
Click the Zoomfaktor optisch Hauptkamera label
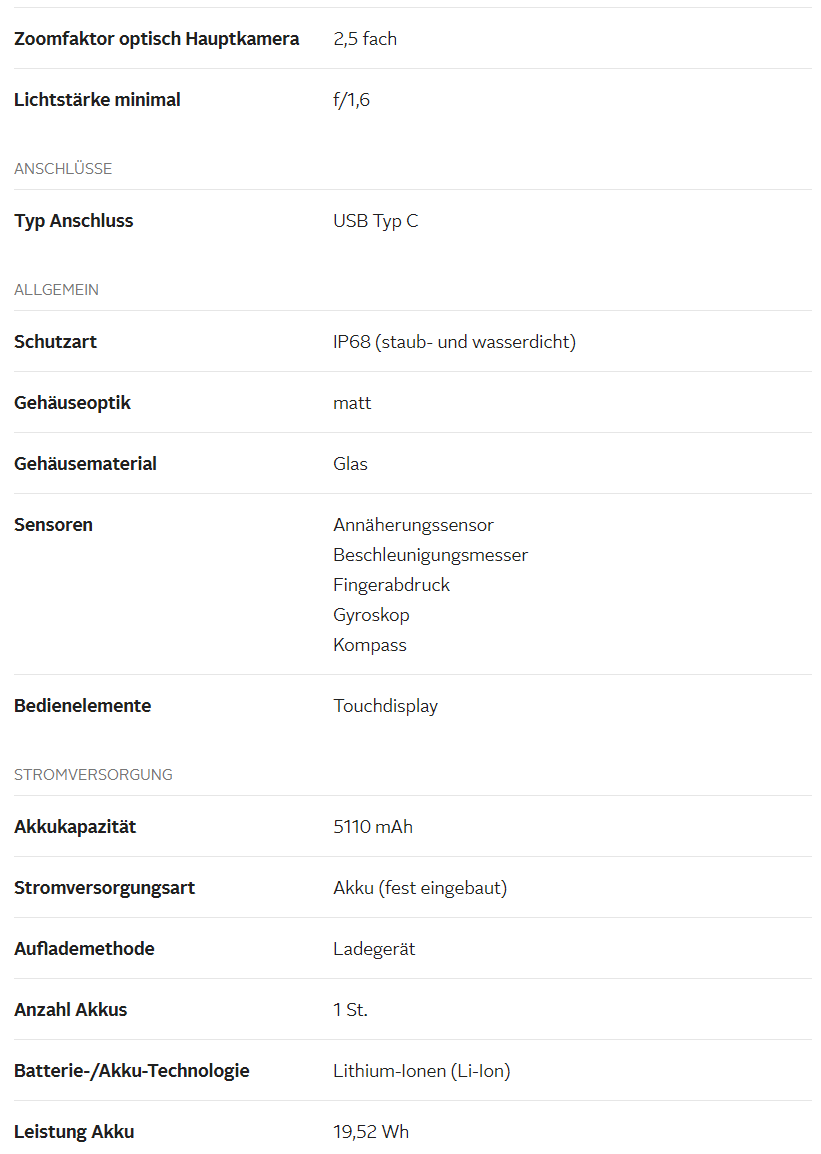tap(157, 39)
